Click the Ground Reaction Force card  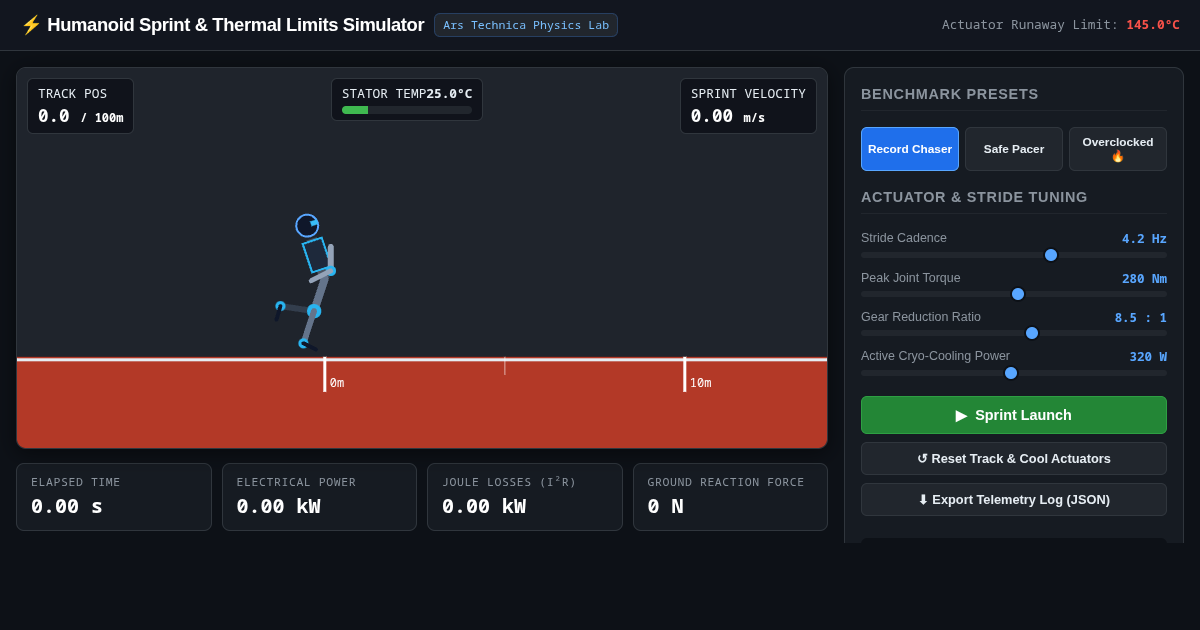pyautogui.click(x=730, y=497)
